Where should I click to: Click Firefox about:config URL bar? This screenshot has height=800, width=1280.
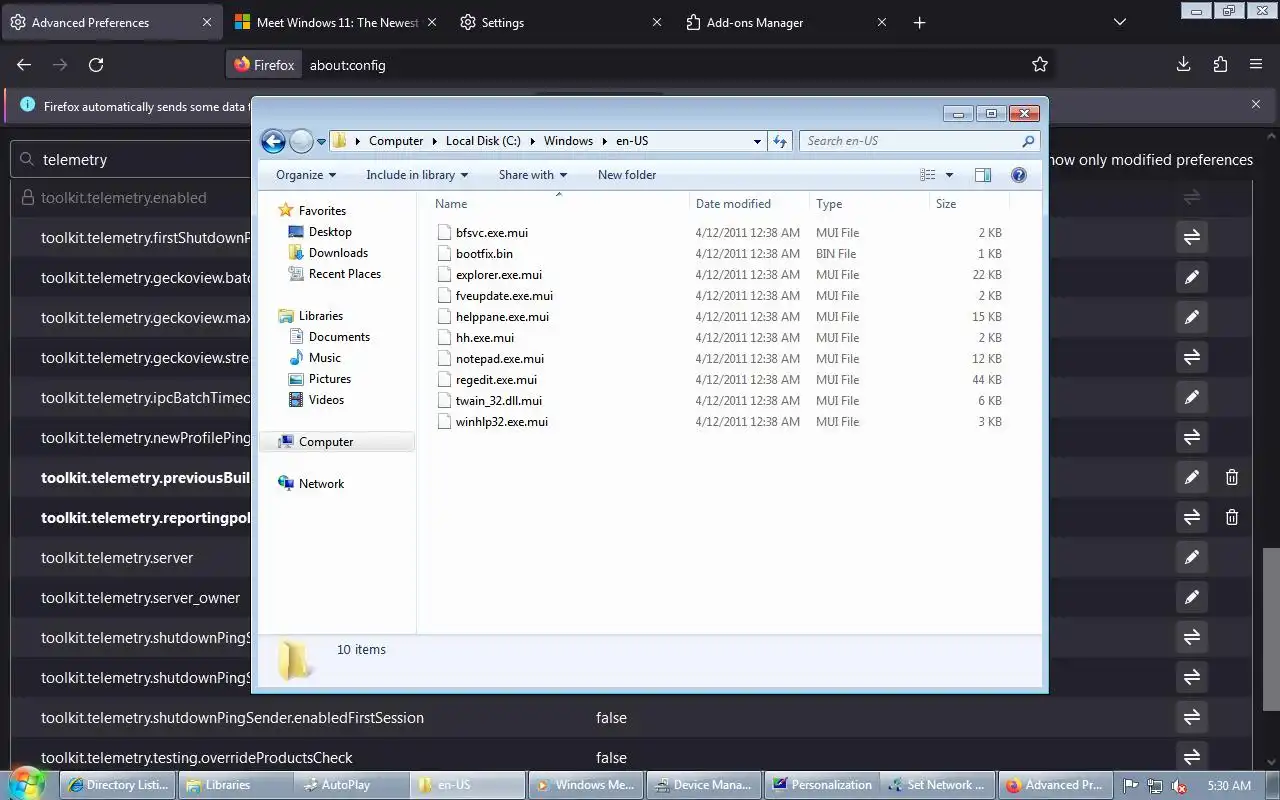pyautogui.click(x=640, y=64)
